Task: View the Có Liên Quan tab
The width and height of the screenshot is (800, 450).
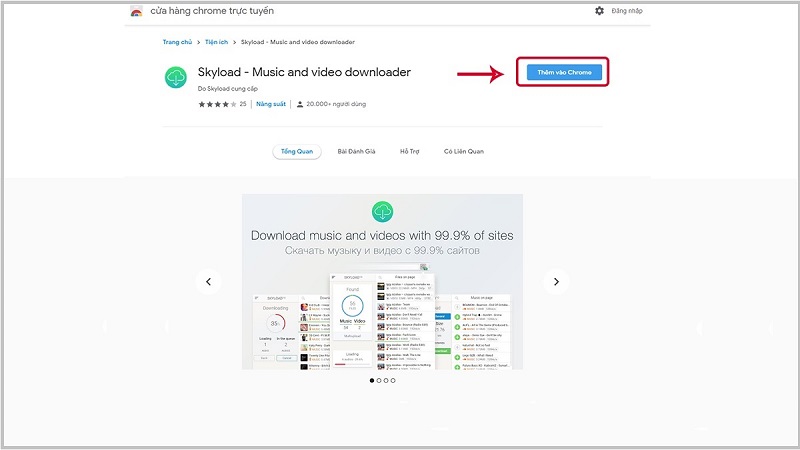Action: point(464,151)
